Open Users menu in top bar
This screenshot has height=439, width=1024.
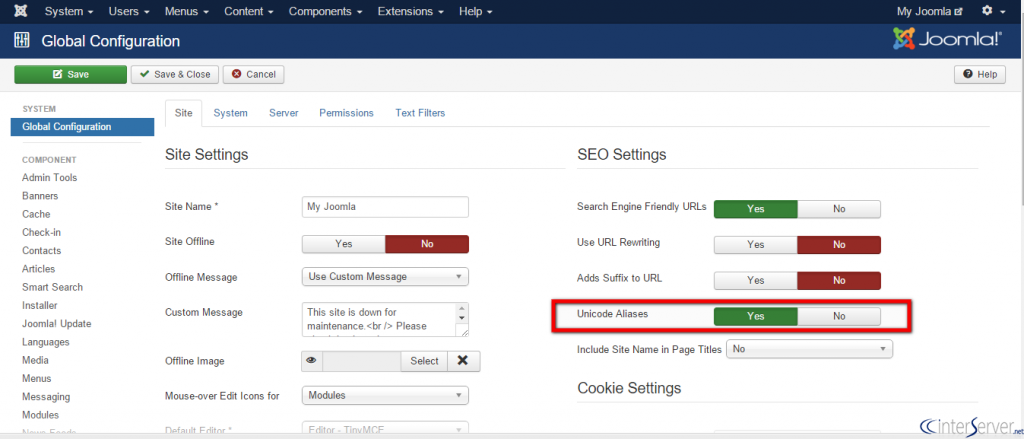(x=129, y=12)
